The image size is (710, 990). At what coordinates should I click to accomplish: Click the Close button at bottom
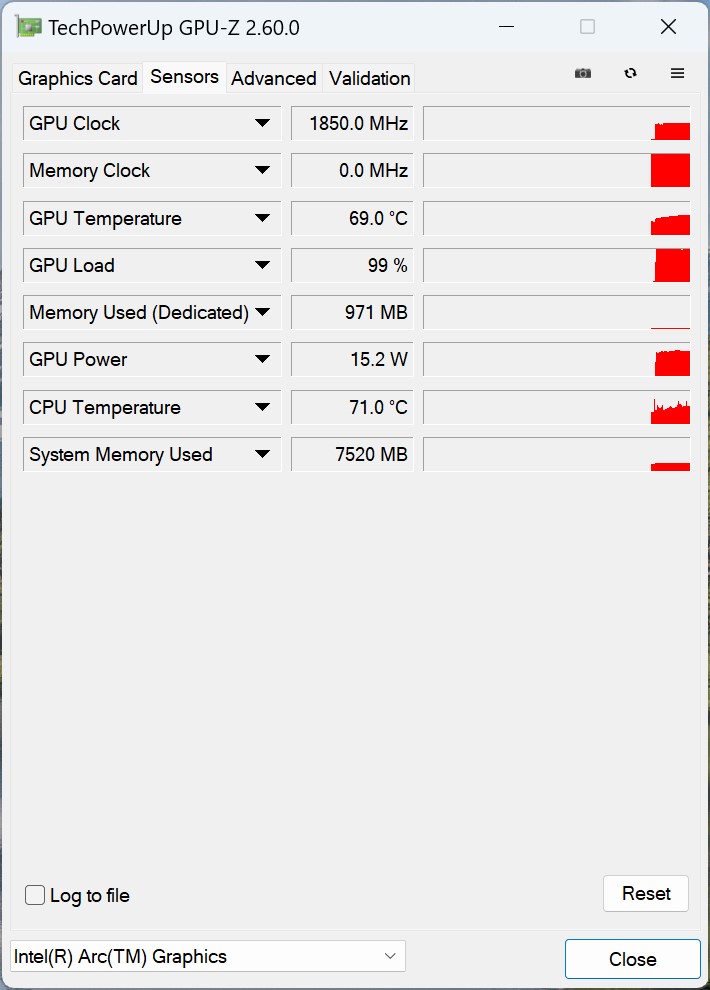pos(632,959)
